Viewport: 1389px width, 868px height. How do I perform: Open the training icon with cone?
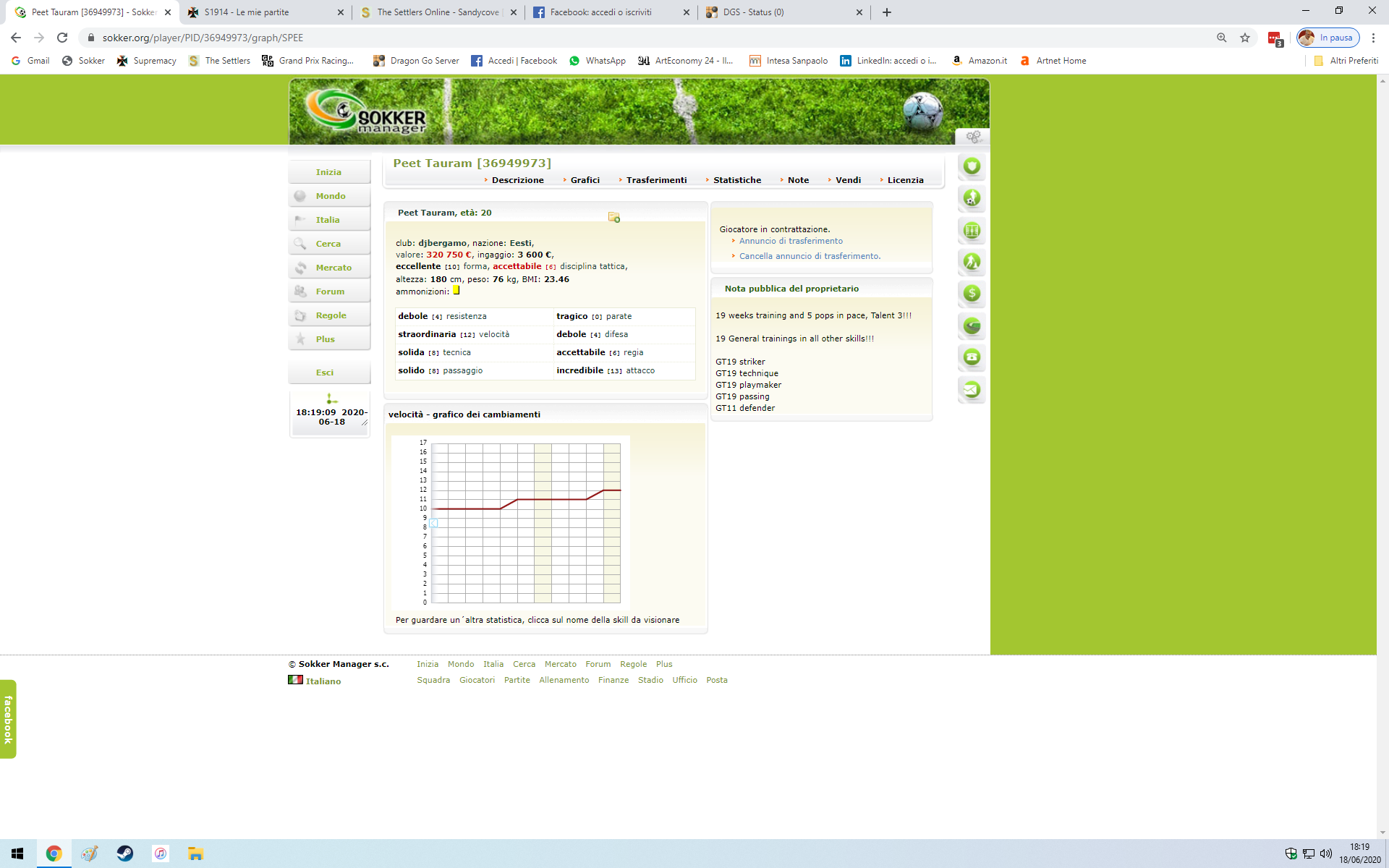point(972,262)
